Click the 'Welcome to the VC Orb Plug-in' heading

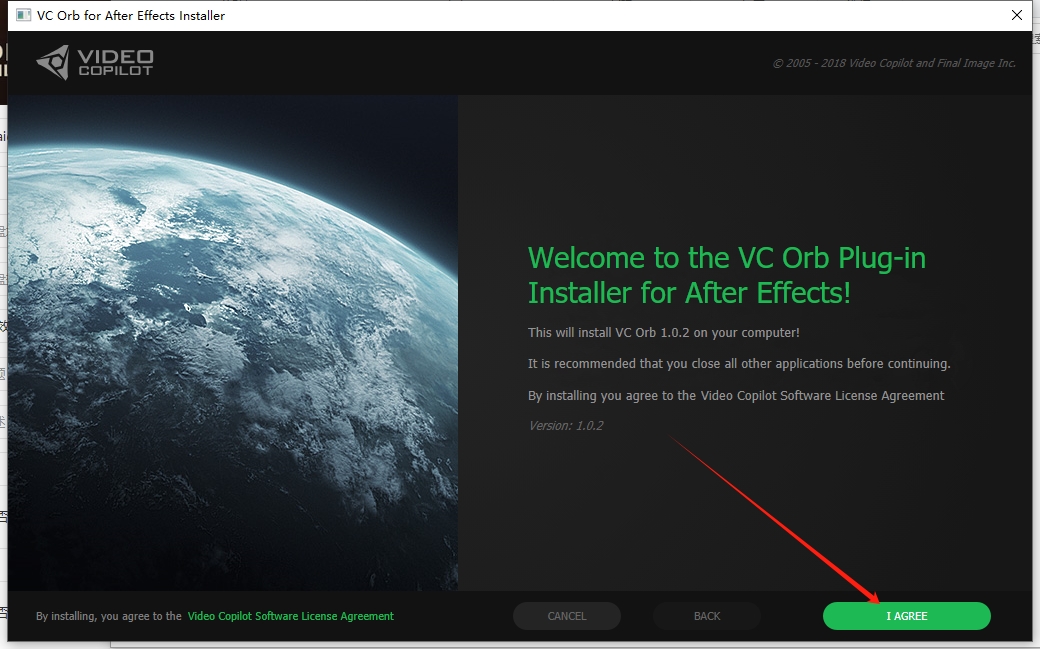pos(726,275)
